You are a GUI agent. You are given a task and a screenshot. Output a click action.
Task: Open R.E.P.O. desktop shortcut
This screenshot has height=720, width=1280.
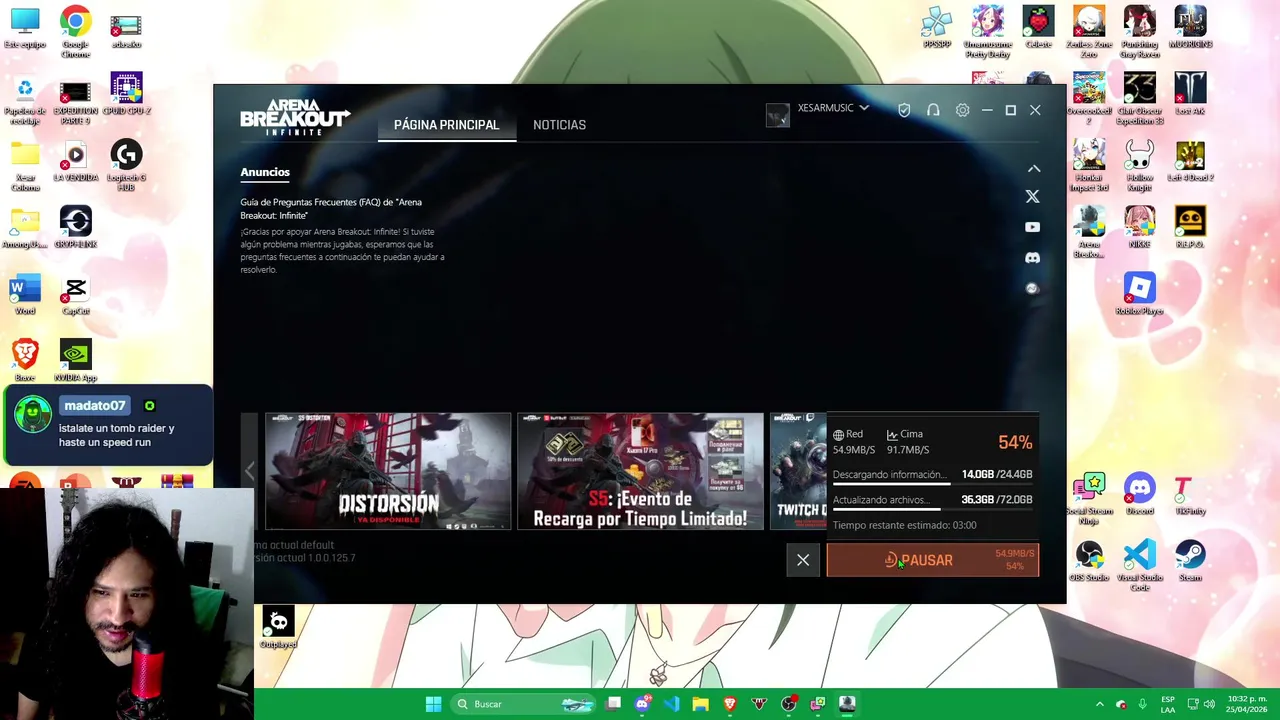point(1190,227)
